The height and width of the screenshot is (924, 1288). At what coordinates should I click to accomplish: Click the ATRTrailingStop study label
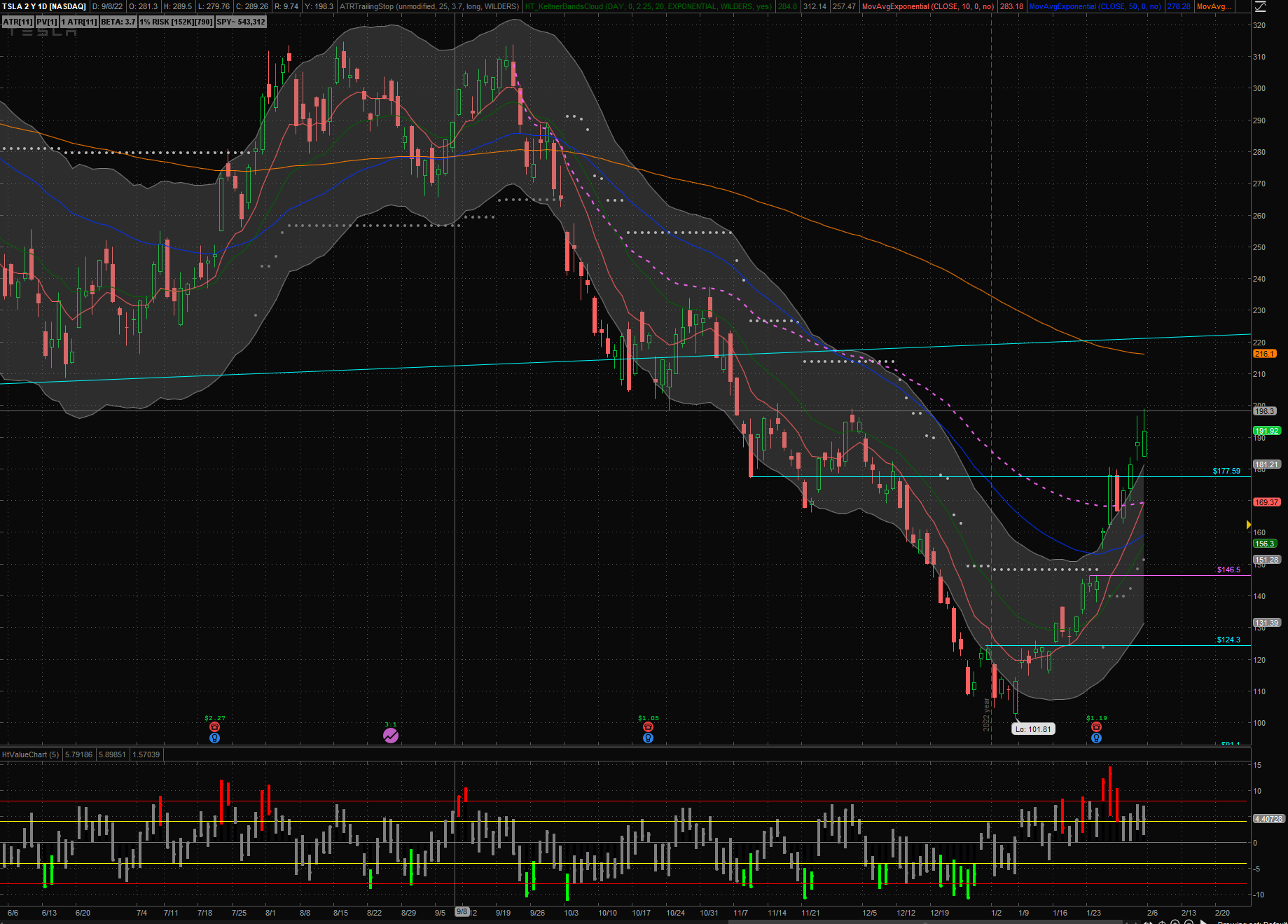pyautogui.click(x=430, y=6)
